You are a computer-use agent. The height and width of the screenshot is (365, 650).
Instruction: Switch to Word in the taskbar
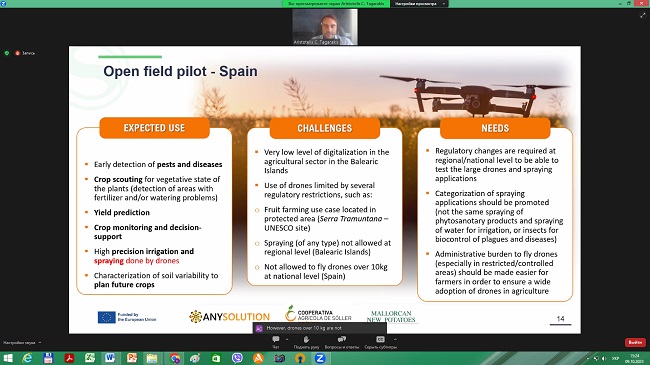[x=110, y=358]
